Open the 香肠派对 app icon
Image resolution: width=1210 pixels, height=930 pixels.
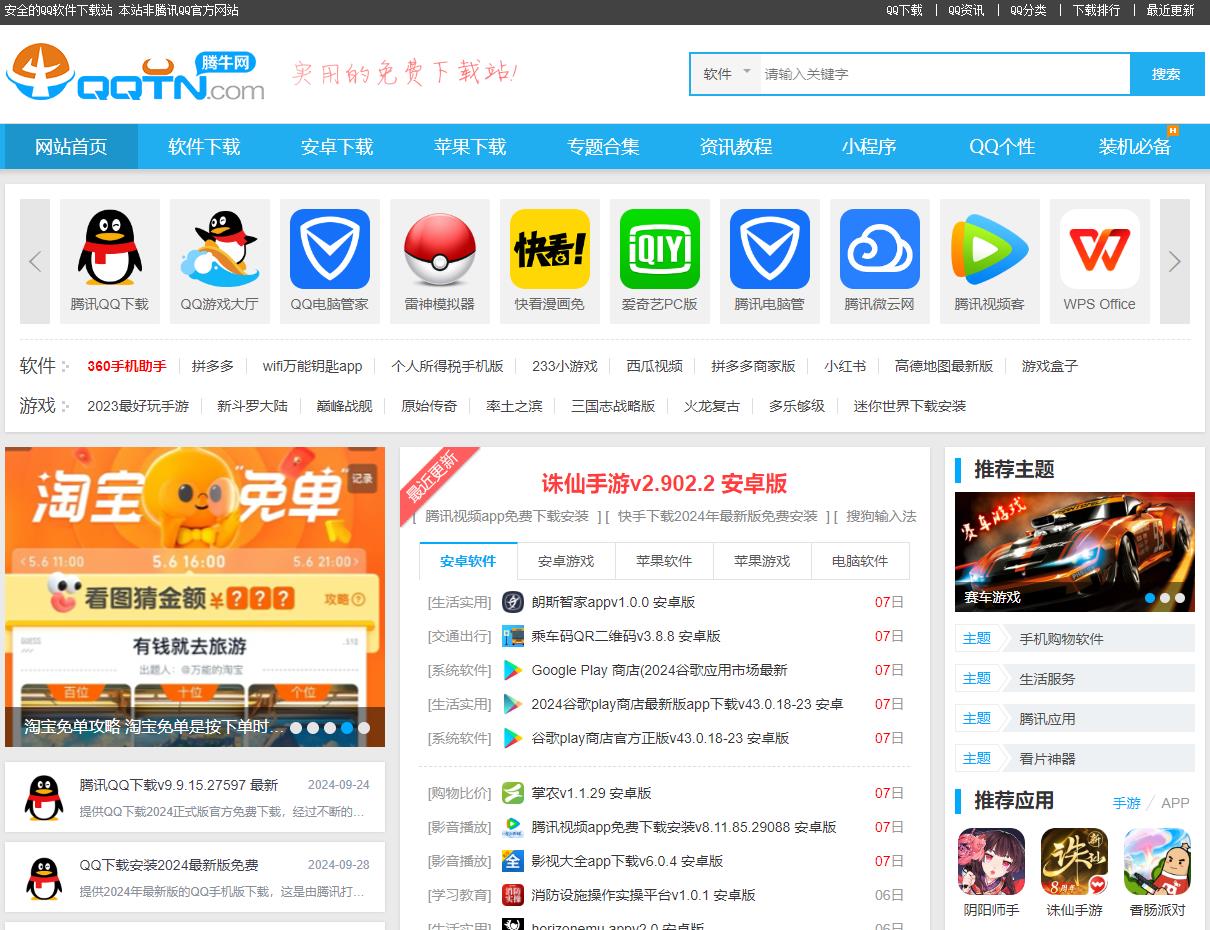[x=1157, y=861]
